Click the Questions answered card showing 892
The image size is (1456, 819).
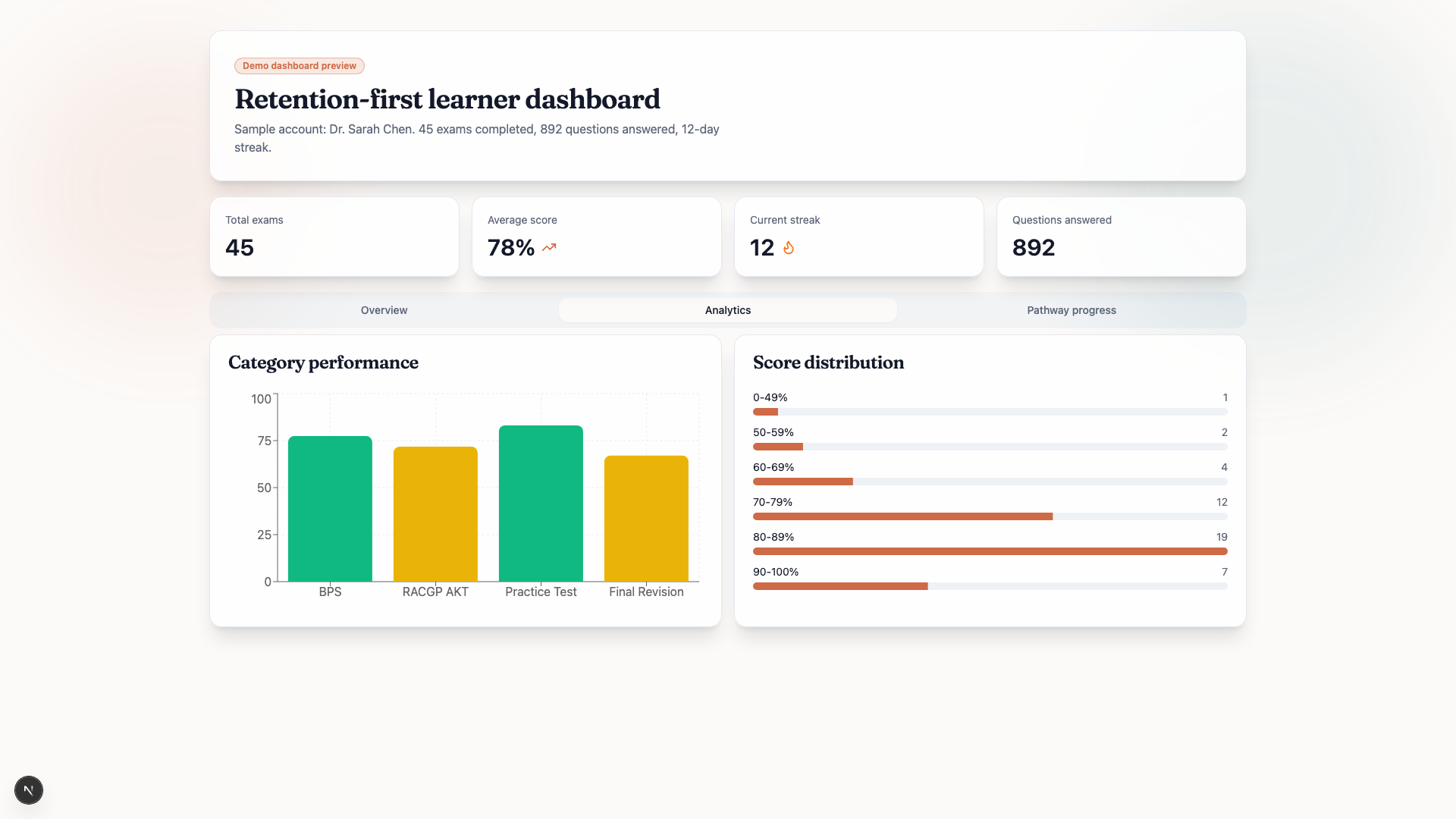(1121, 237)
